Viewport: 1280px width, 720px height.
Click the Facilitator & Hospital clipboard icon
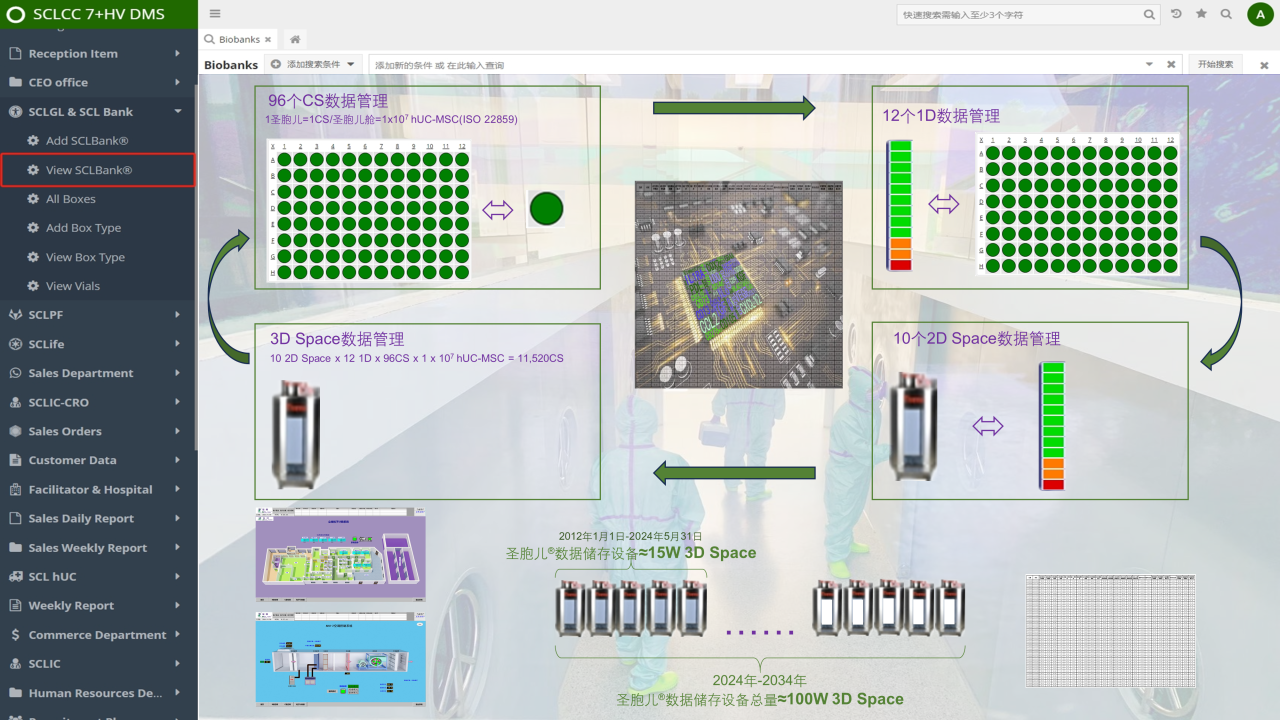coord(15,489)
